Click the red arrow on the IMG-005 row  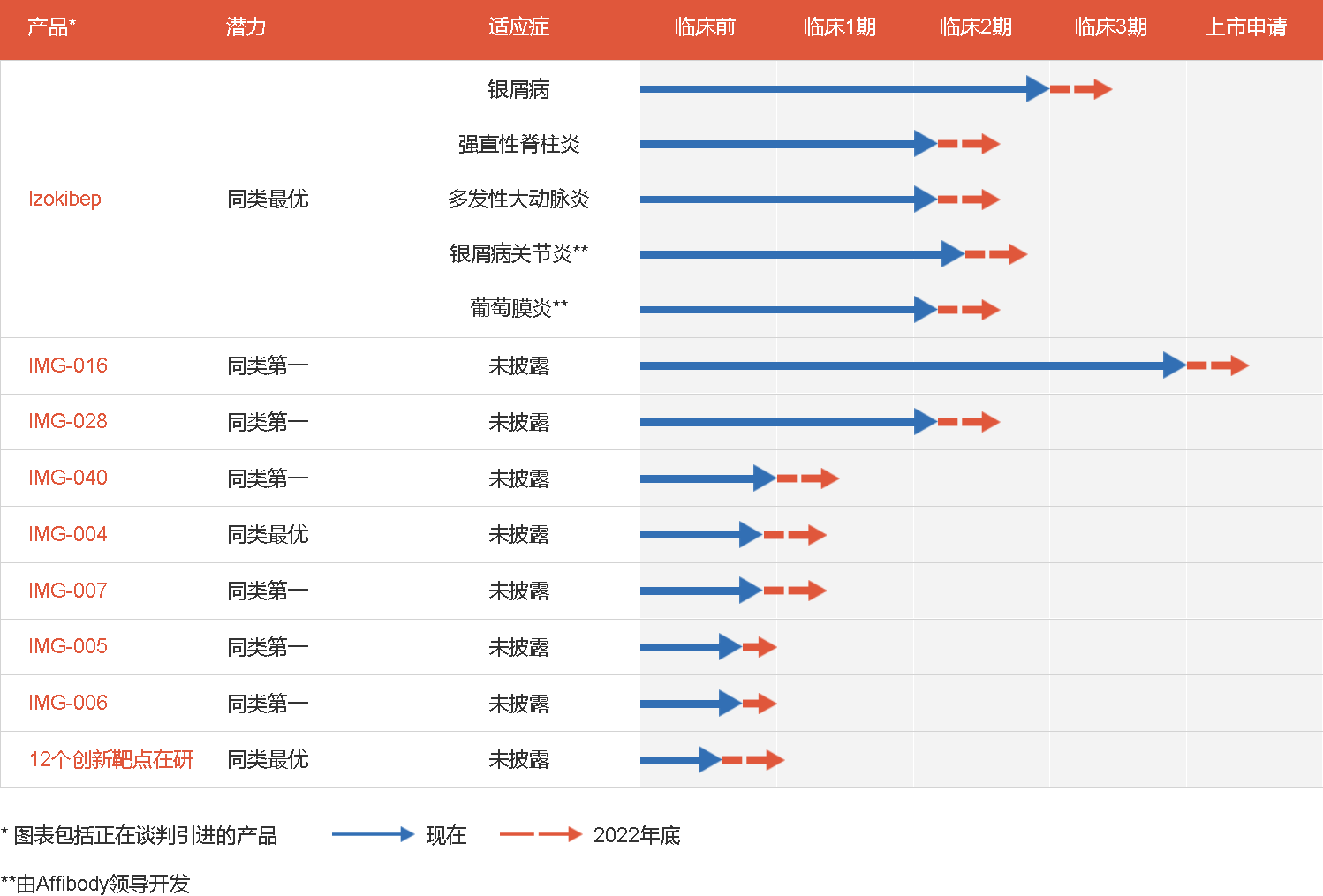[760, 647]
